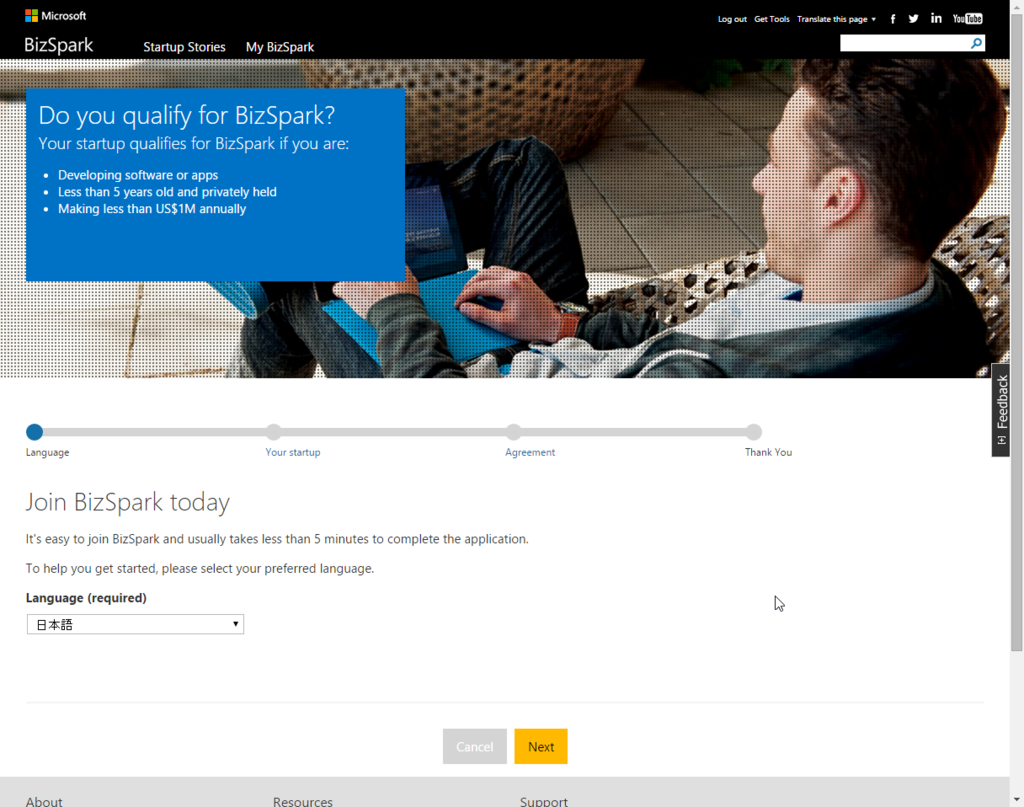Click the BizSpark logo
The height and width of the screenshot is (807, 1024).
[x=59, y=45]
